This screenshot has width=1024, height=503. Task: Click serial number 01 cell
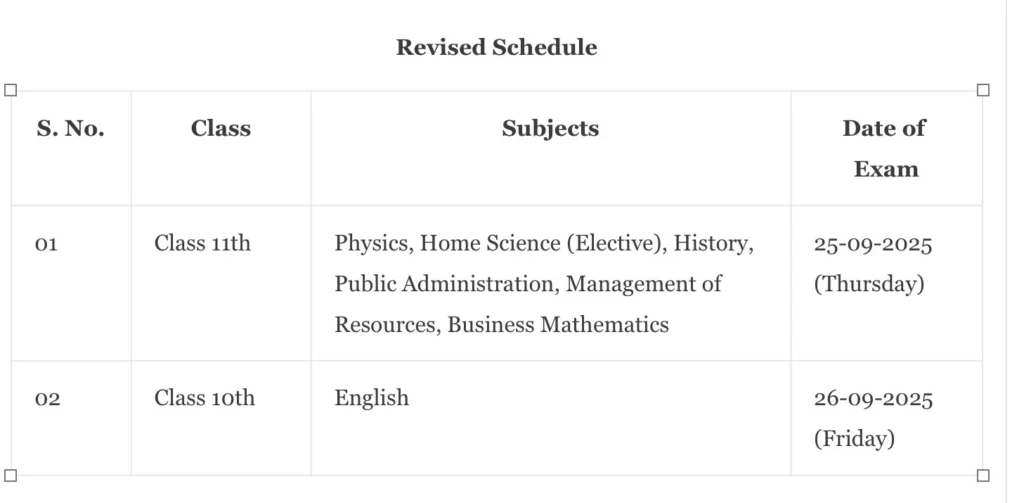click(46, 244)
